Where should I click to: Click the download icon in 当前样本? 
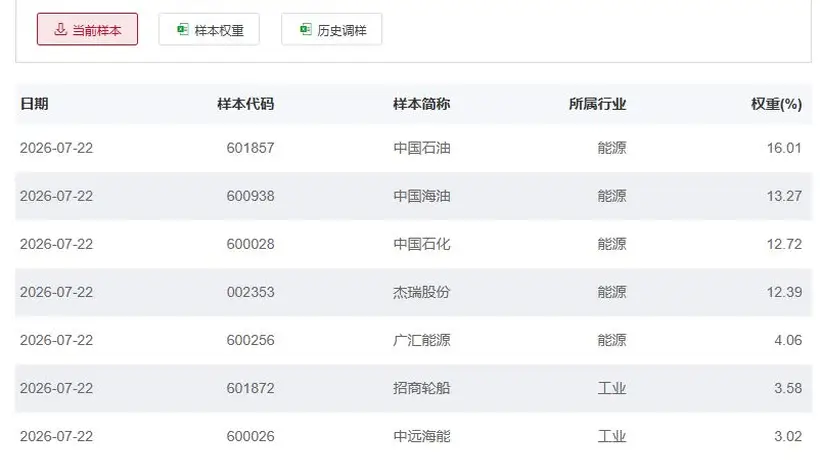click(x=61, y=29)
